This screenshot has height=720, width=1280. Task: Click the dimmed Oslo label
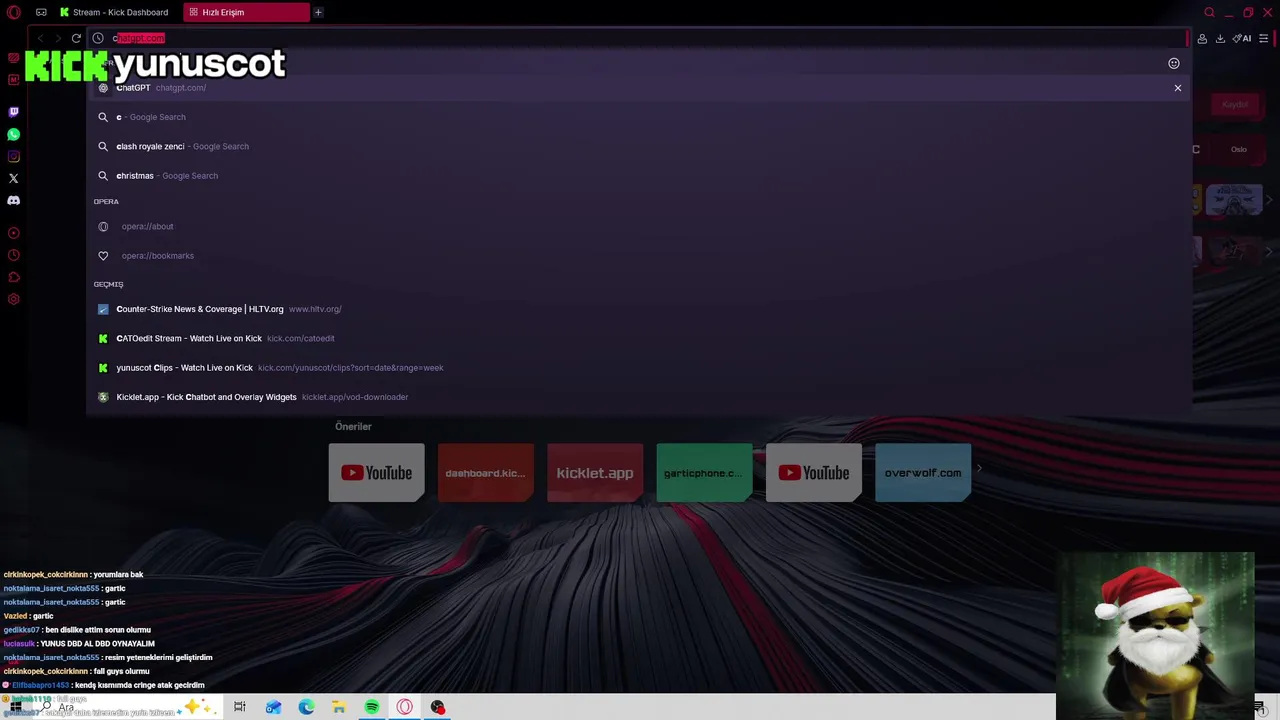tap(1239, 149)
